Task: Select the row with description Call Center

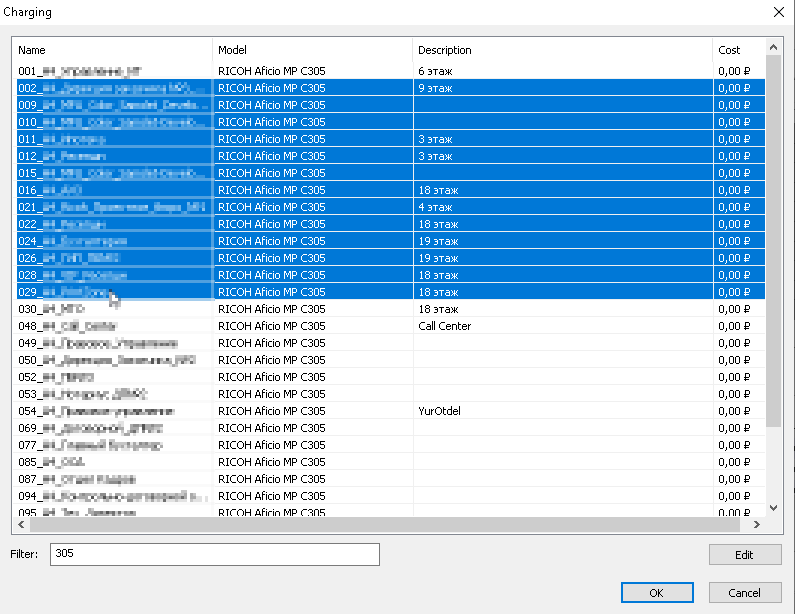Action: pos(444,326)
